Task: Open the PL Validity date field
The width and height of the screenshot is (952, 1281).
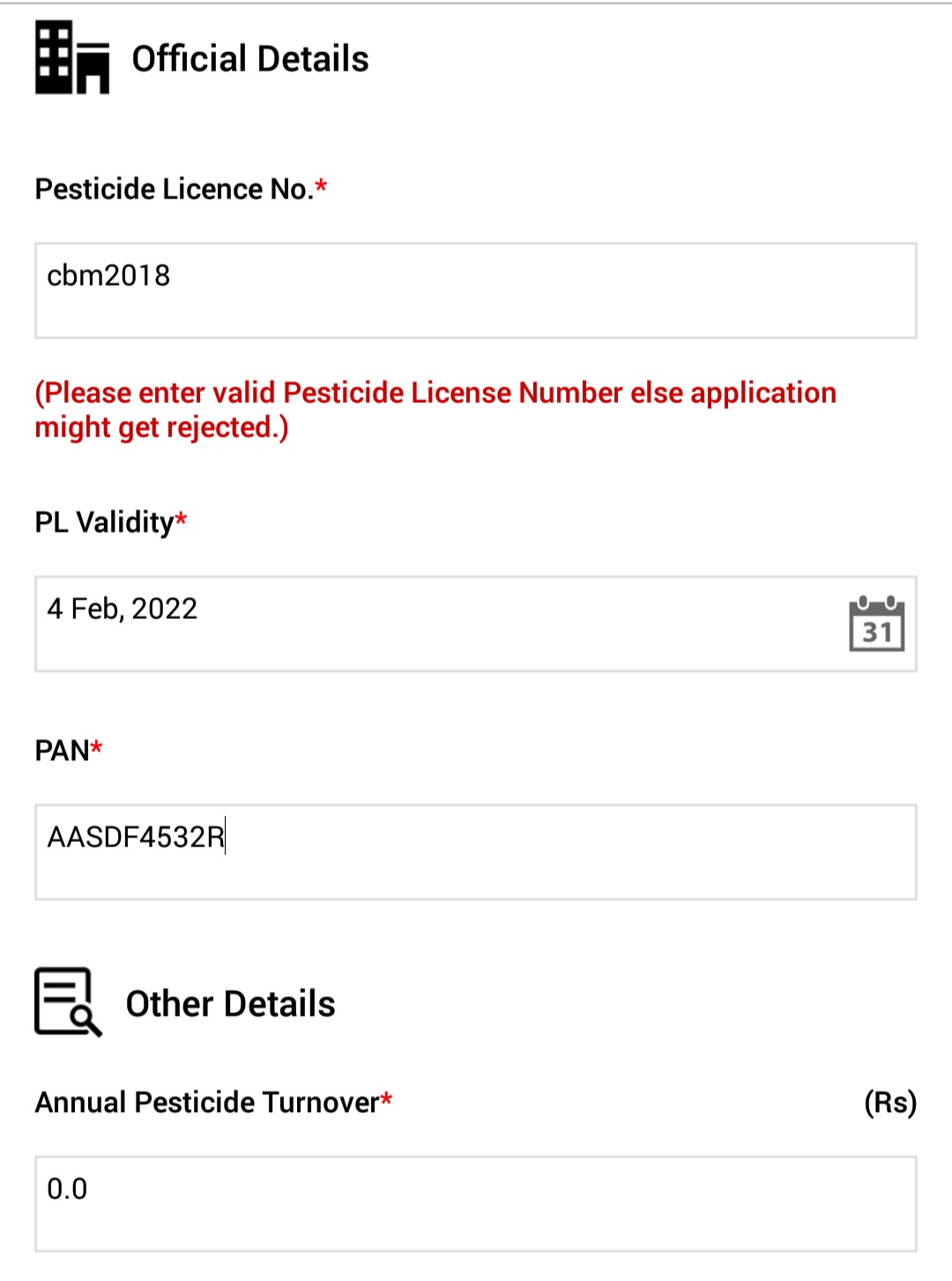Action: click(476, 624)
